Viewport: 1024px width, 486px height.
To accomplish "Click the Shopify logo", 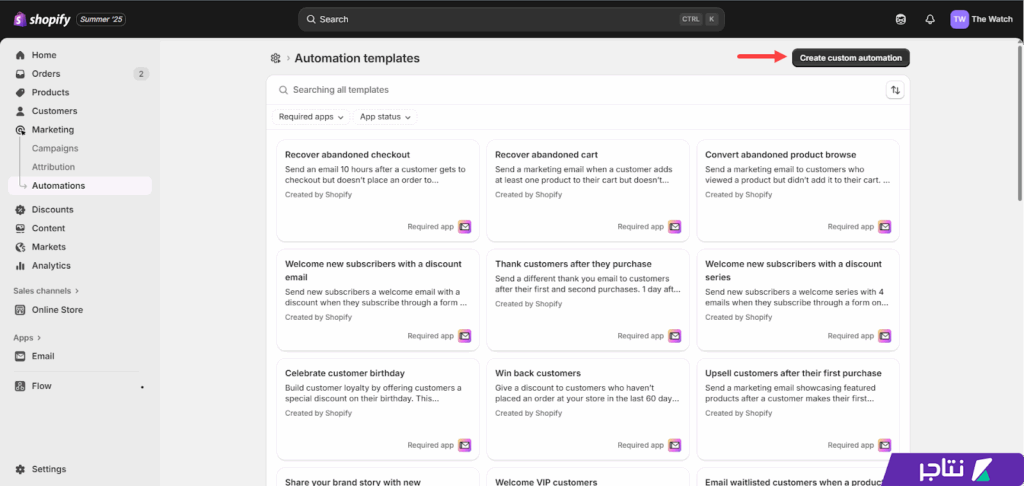I will 41,19.
